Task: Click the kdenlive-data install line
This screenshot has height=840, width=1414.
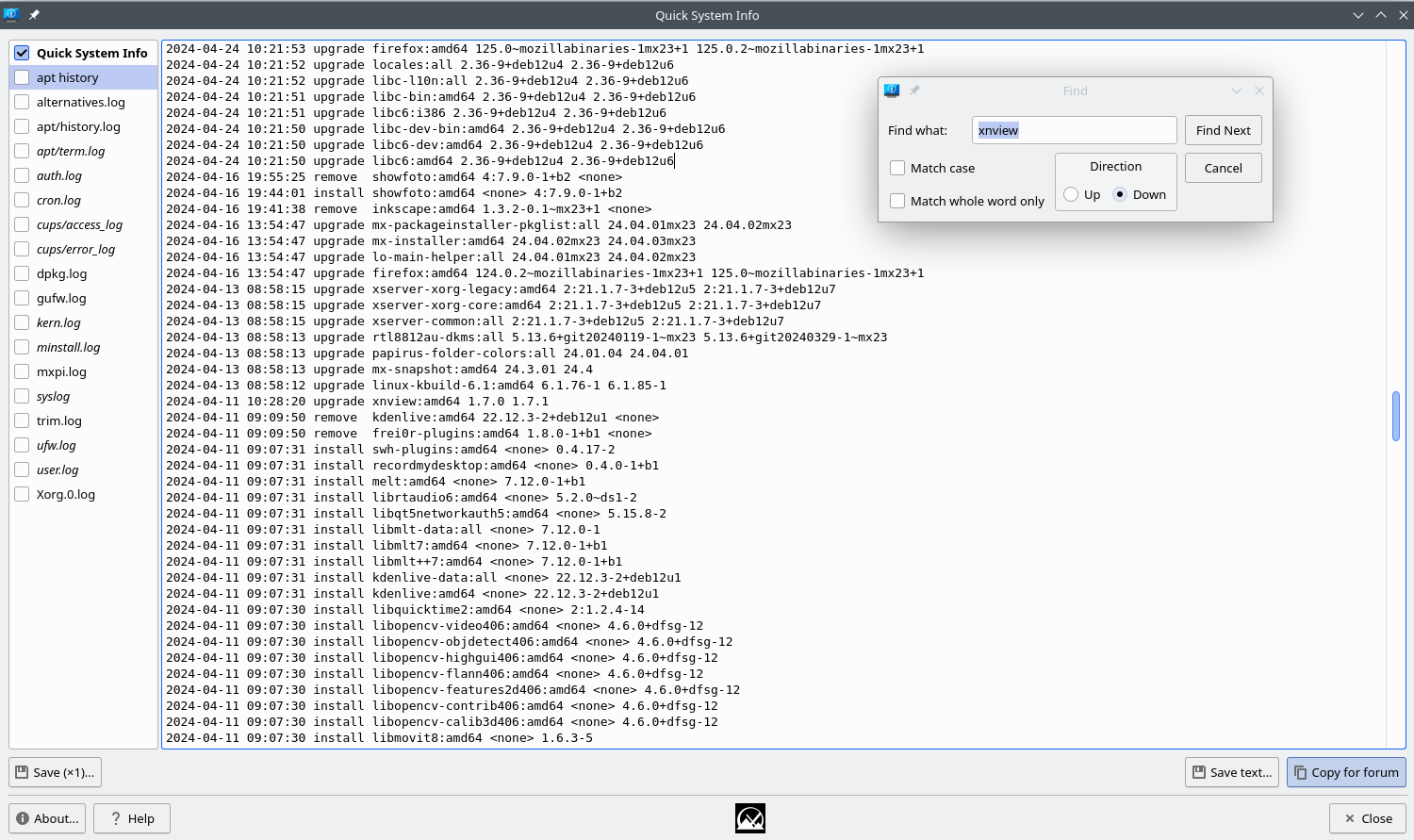Action: (x=423, y=578)
